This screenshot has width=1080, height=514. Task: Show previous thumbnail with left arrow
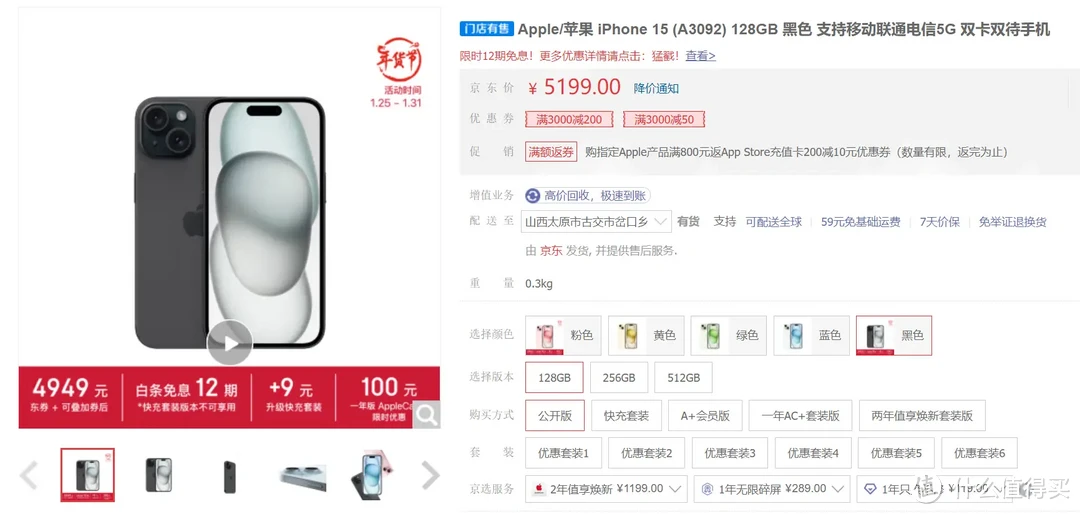pos(29,475)
